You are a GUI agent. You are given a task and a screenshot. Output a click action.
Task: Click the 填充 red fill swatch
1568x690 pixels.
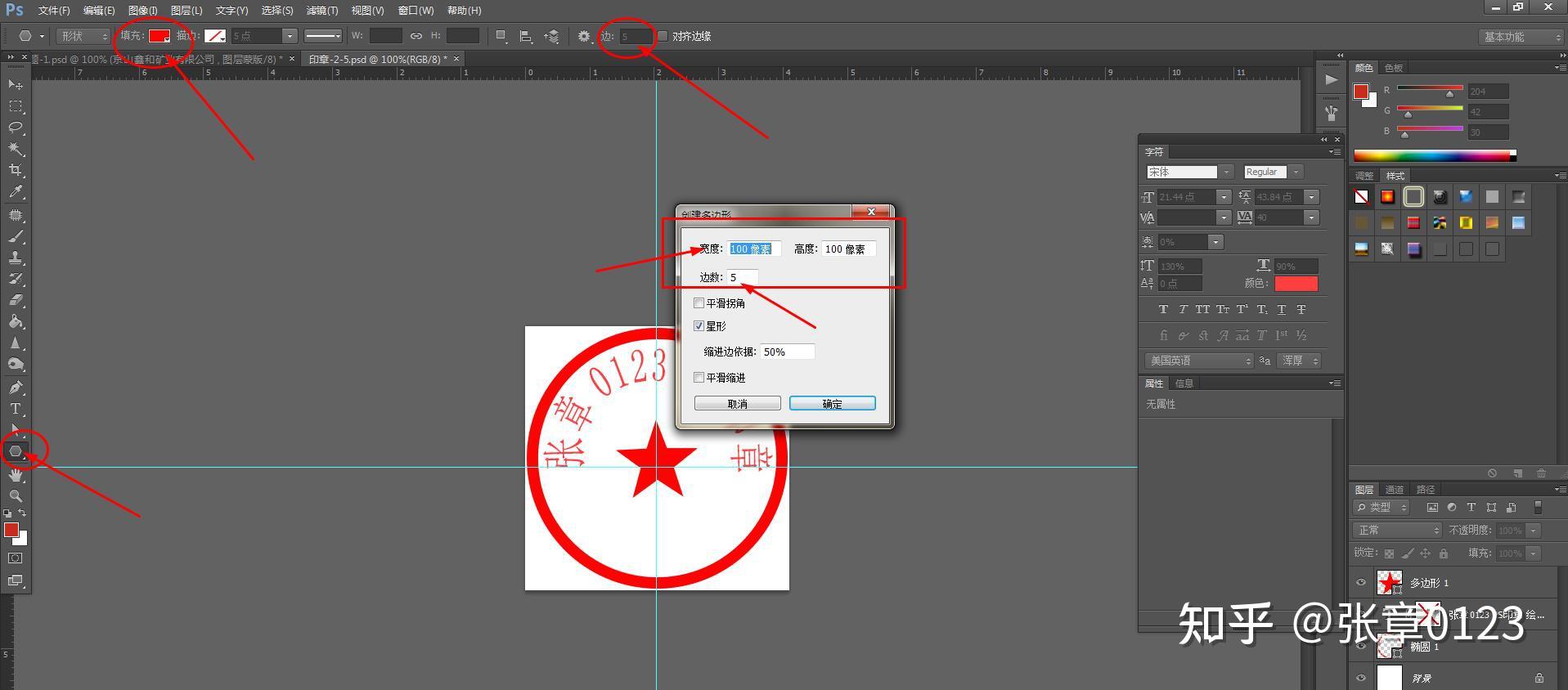[159, 36]
